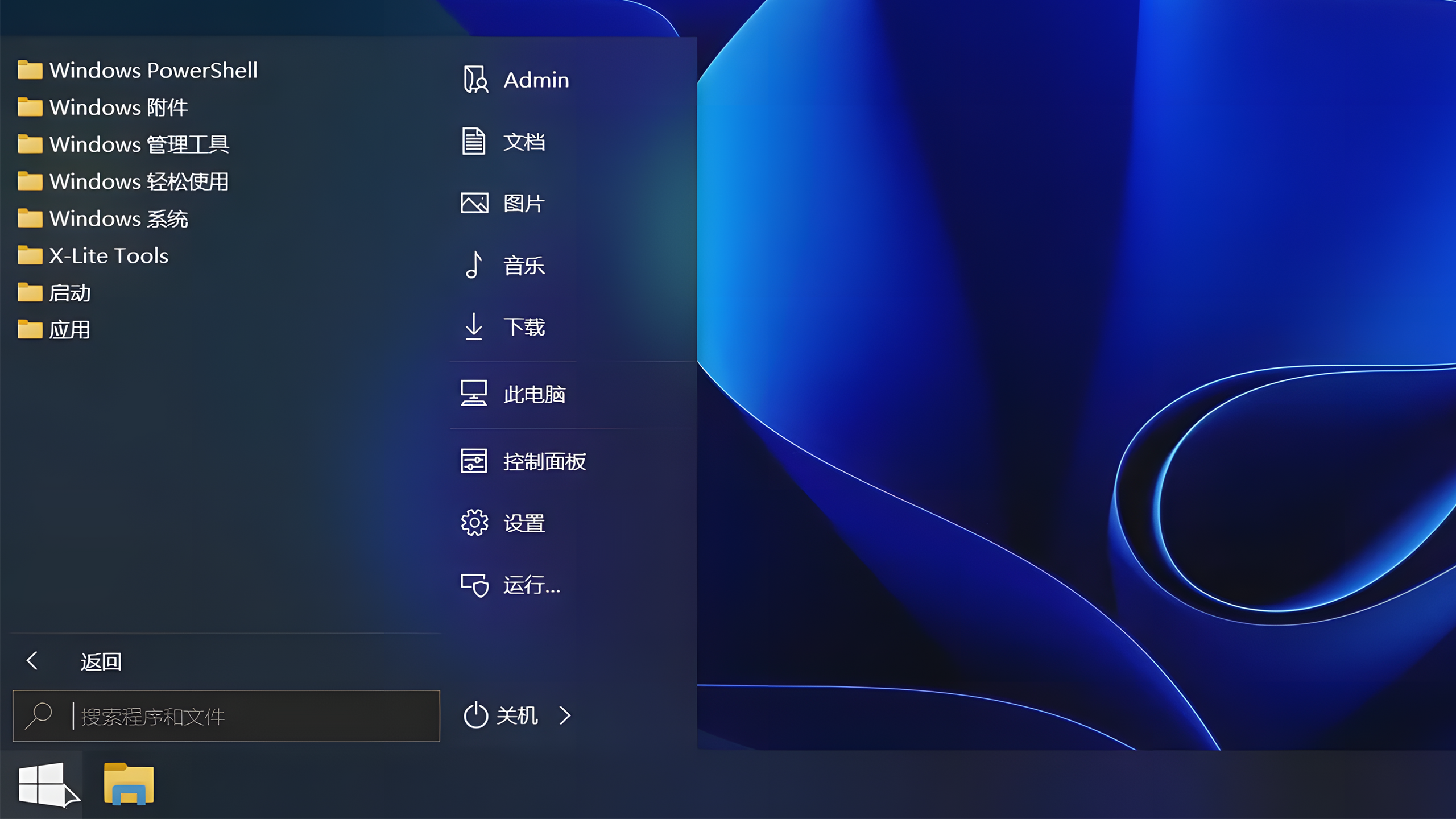Click the 控制面板 control panel icon
The height and width of the screenshot is (819, 1456).
pos(474,461)
